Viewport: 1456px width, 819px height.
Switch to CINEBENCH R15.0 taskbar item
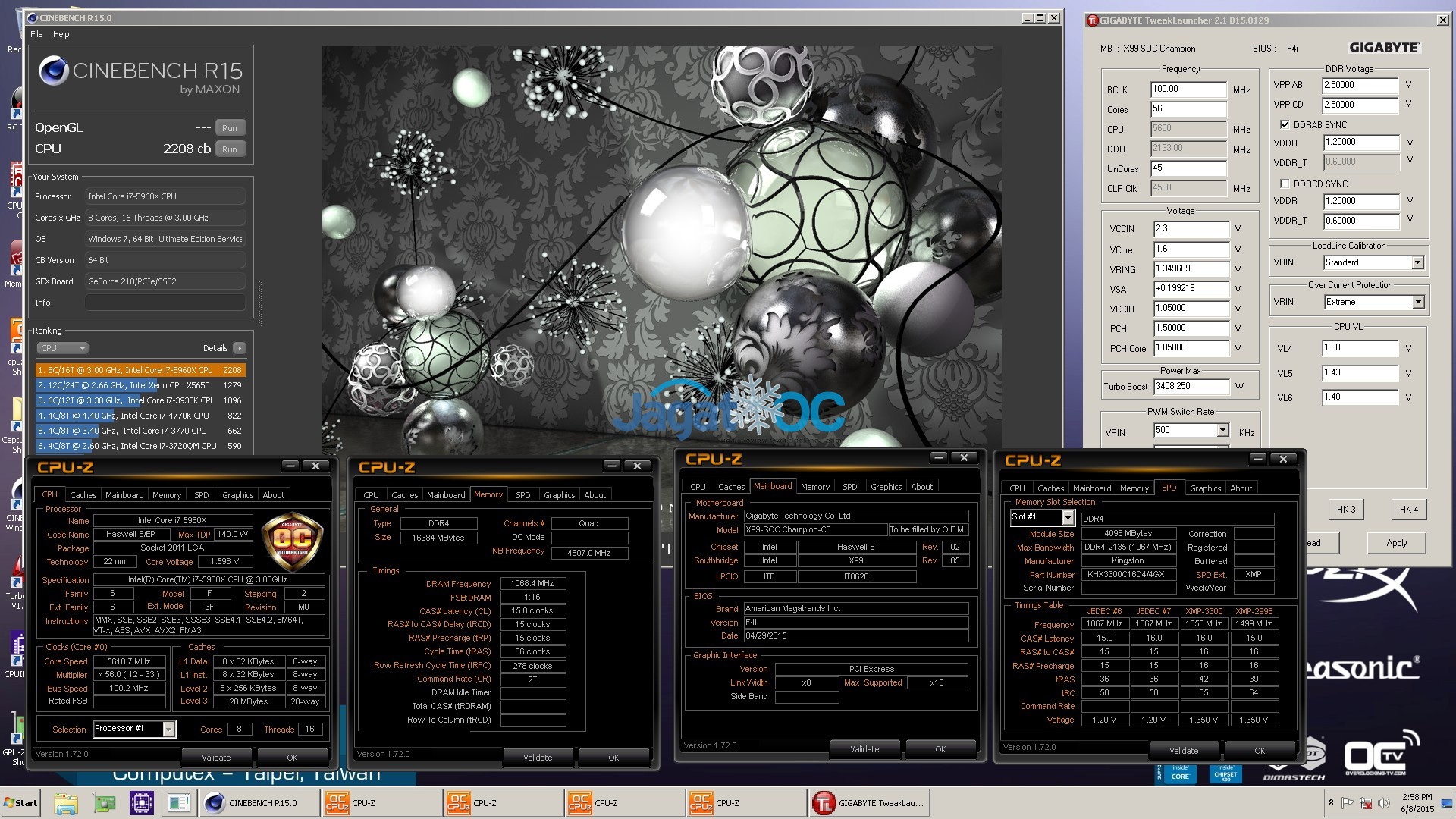coord(259,803)
